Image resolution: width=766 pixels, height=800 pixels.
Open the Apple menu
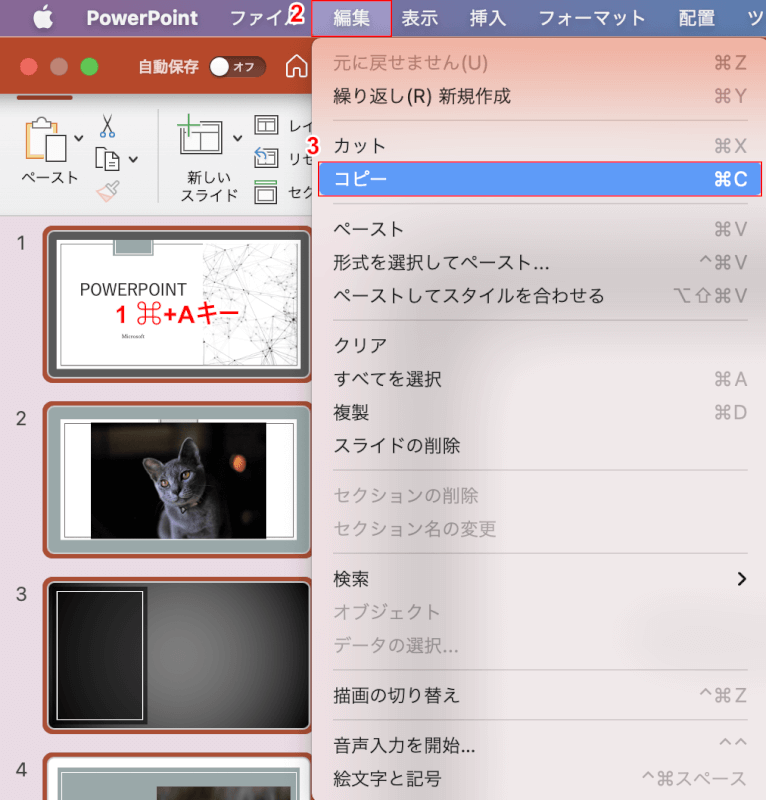(43, 19)
